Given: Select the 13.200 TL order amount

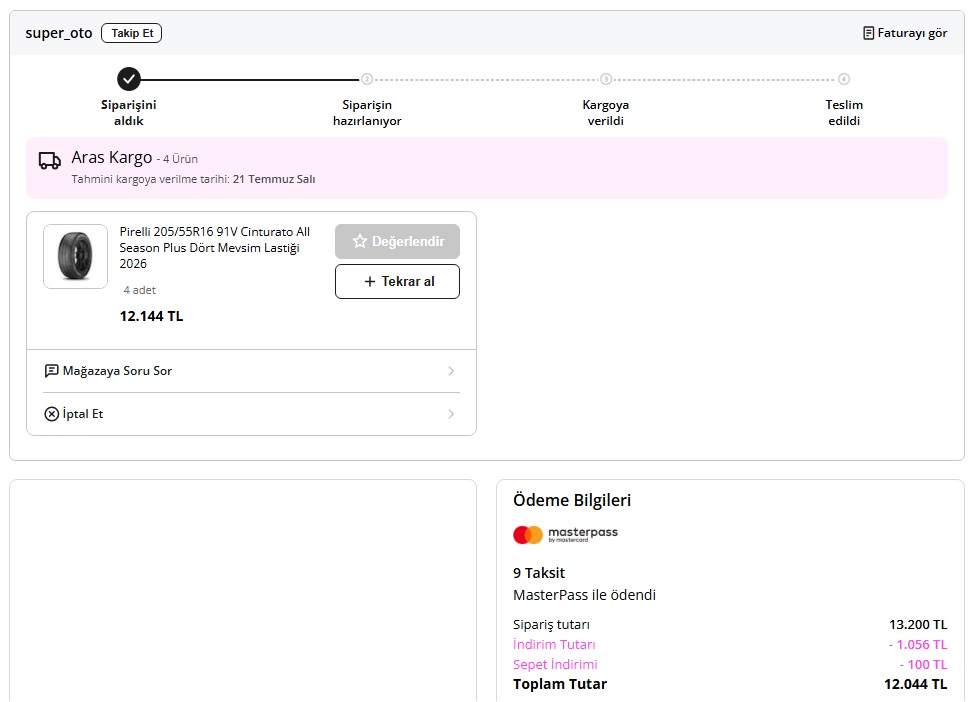Looking at the screenshot, I should (x=918, y=624).
